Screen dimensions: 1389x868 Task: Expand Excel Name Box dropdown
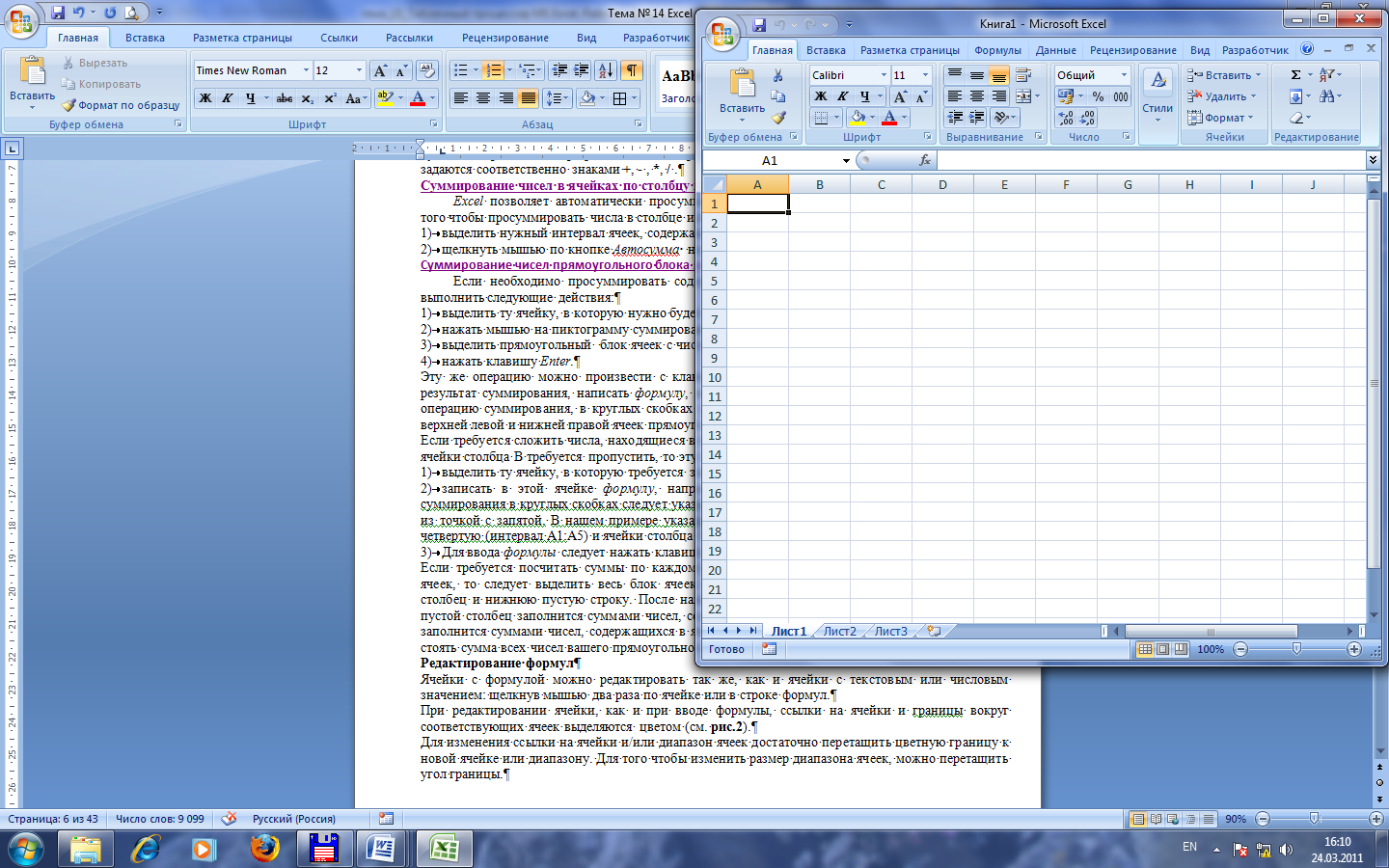click(846, 161)
